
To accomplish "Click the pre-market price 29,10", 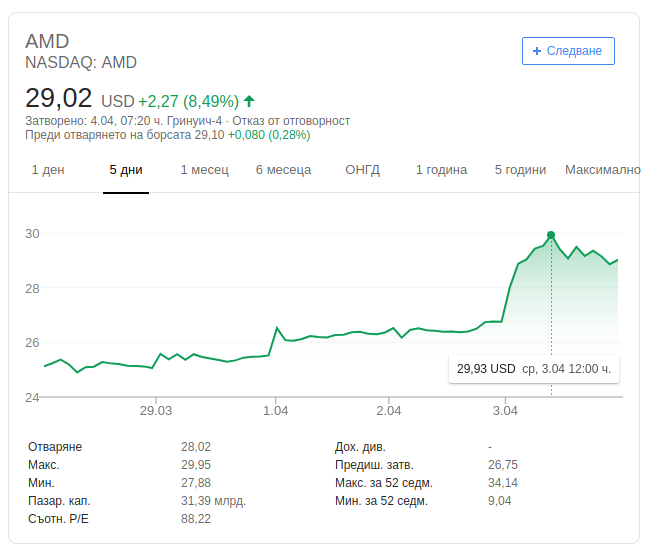I will 209,135.
